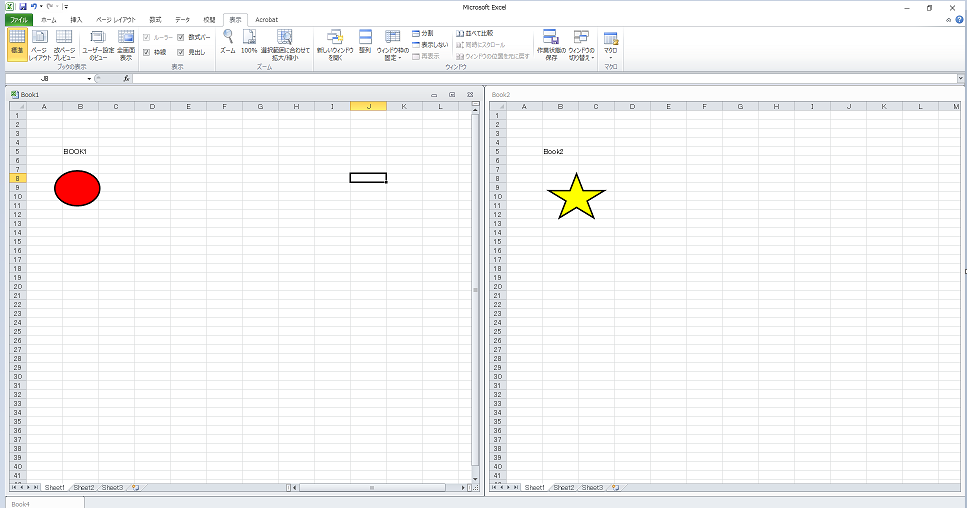Screen dimensions: 967x508
Task: Select the red oval shape in Book1
Action: [77, 188]
